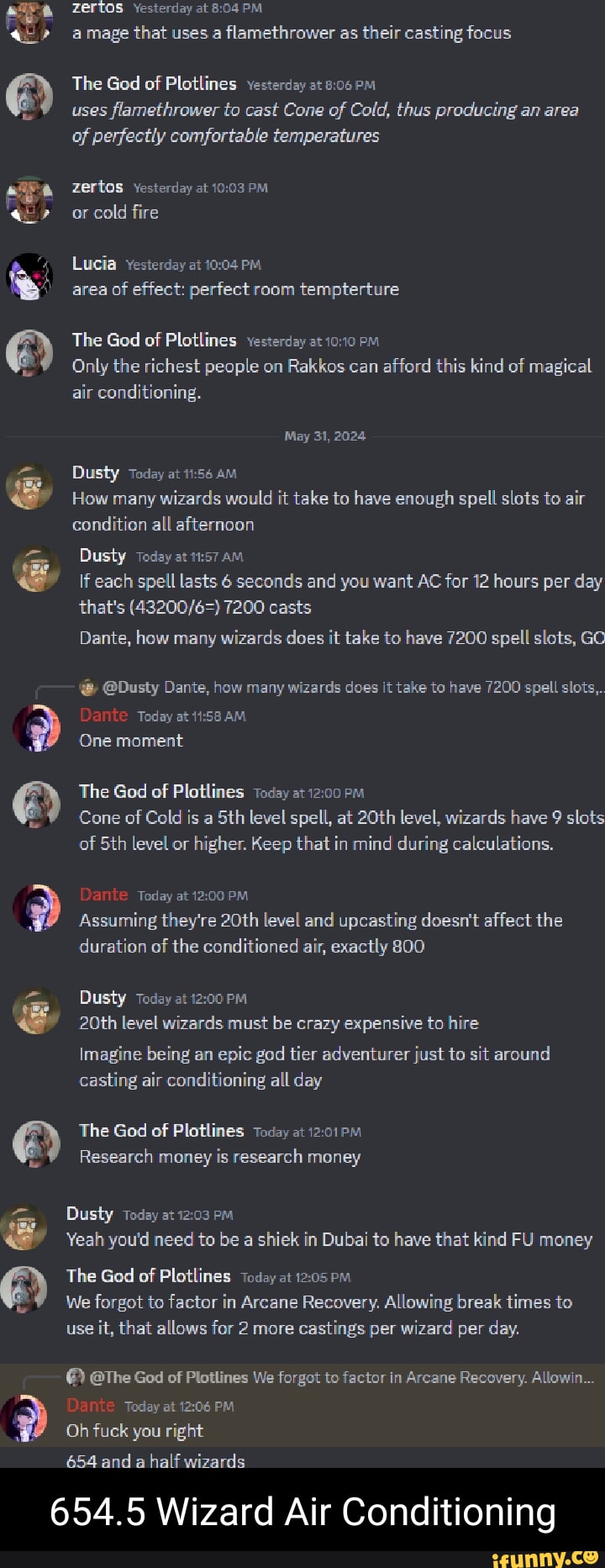The width and height of the screenshot is (605, 1568).
Task: Click Dusty's avatar beside "How many wizards" message
Action: pos(29,486)
